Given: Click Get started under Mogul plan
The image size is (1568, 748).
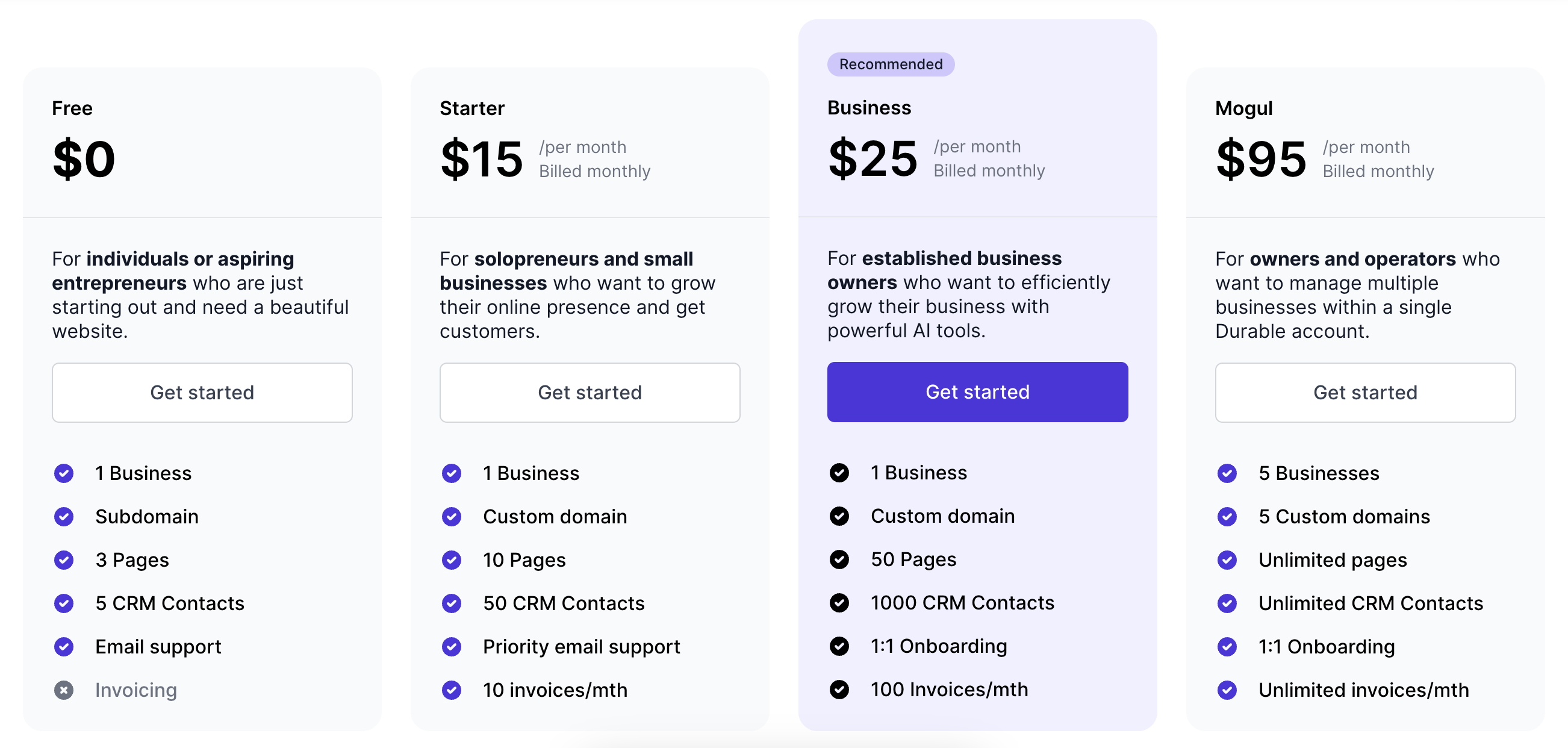Looking at the screenshot, I should [x=1364, y=393].
